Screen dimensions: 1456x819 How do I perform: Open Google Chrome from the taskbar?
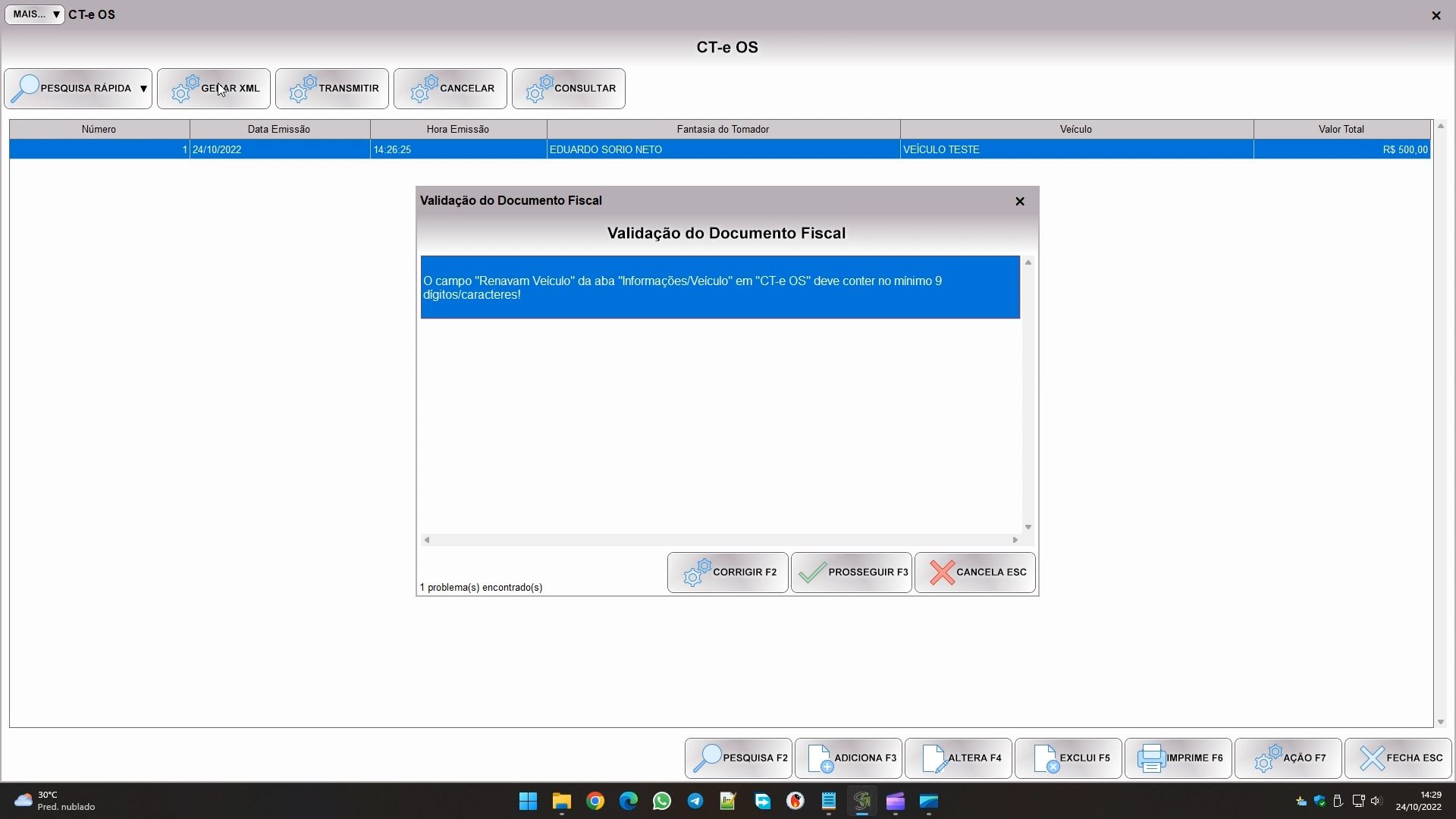click(595, 802)
